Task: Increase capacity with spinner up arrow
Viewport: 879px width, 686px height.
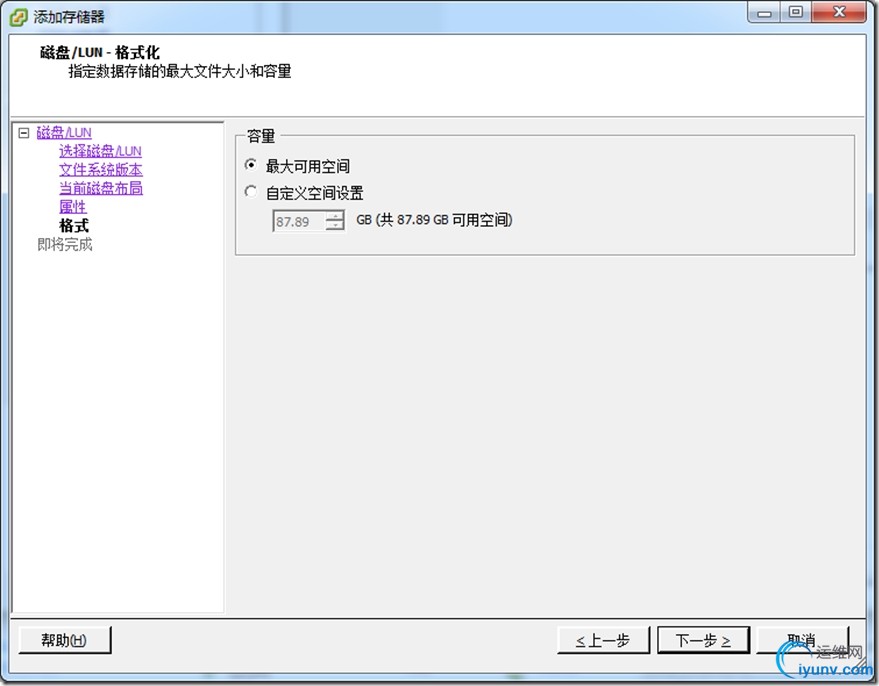Action: tap(335, 216)
